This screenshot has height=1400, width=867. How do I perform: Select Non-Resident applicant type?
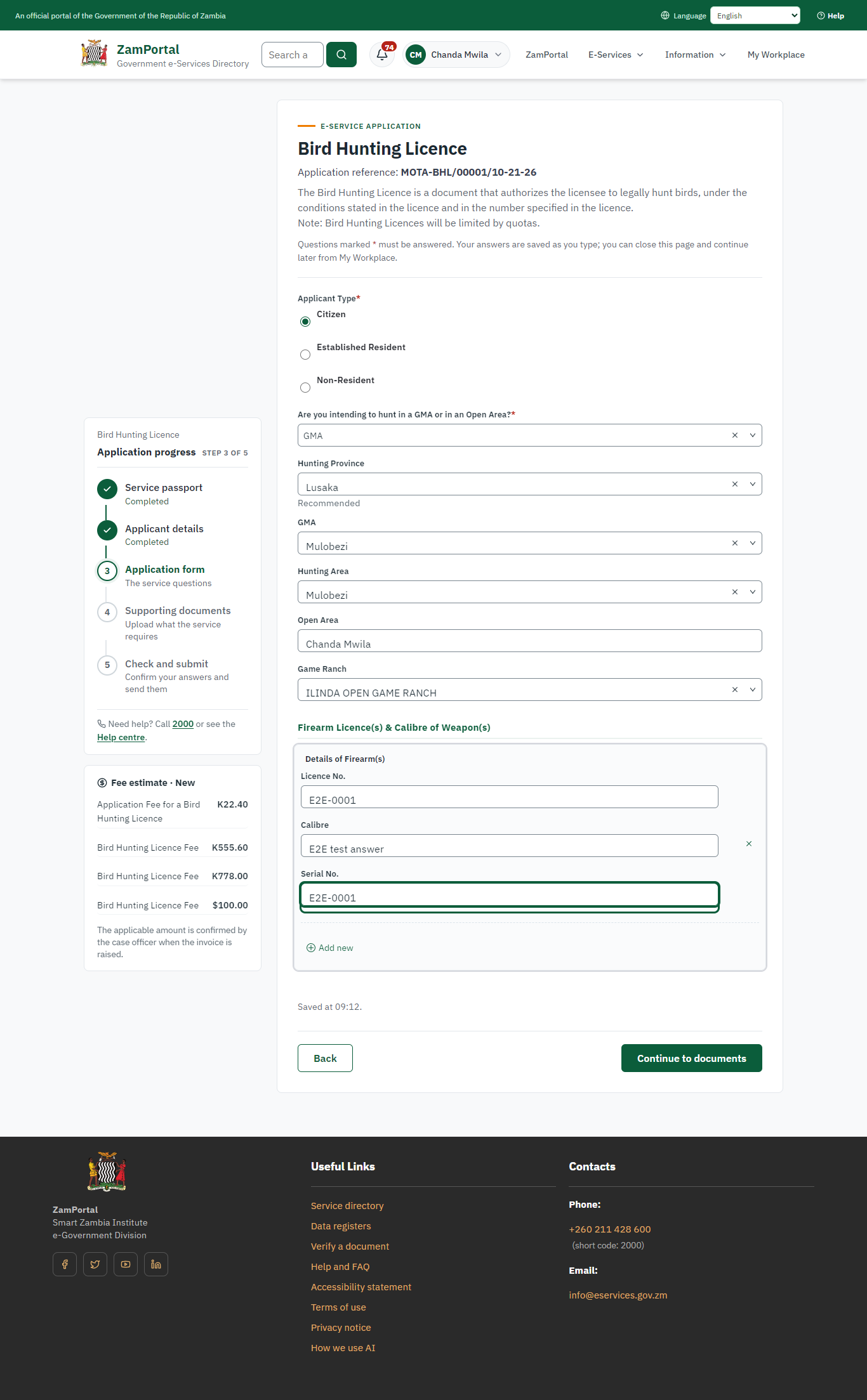[305, 388]
